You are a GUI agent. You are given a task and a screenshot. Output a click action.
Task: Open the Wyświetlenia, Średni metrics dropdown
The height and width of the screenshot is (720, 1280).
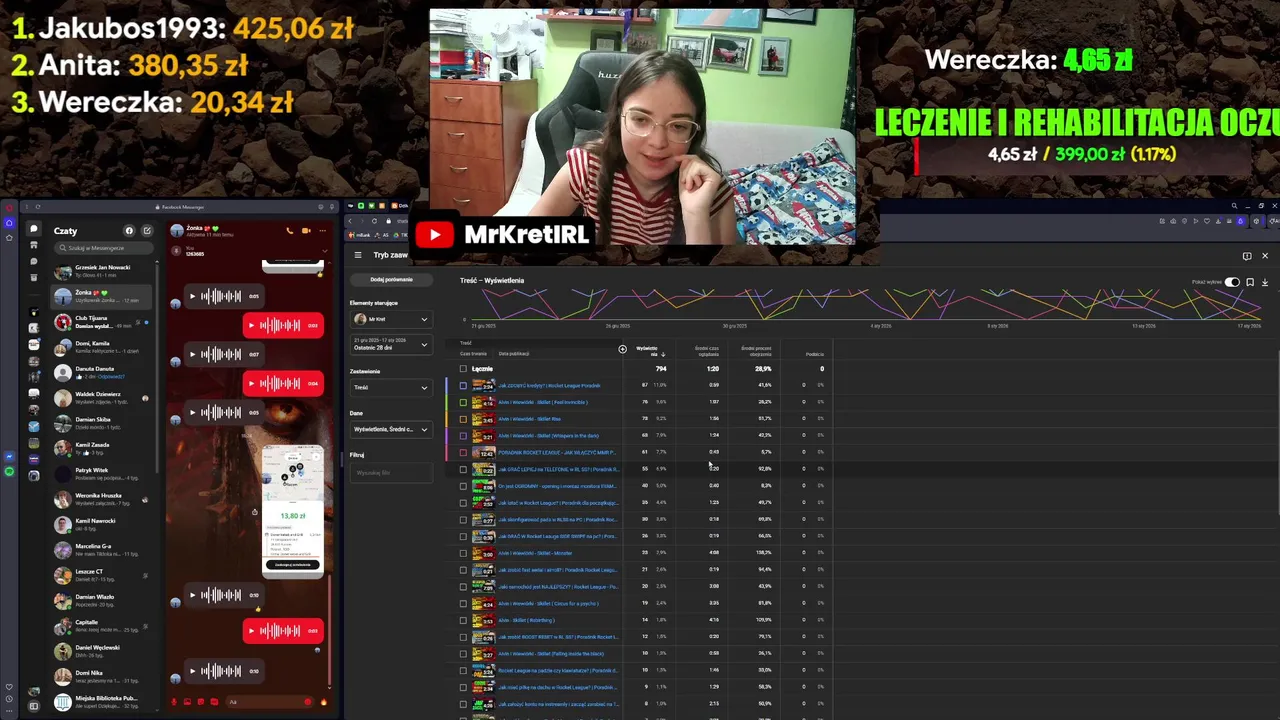coord(391,429)
